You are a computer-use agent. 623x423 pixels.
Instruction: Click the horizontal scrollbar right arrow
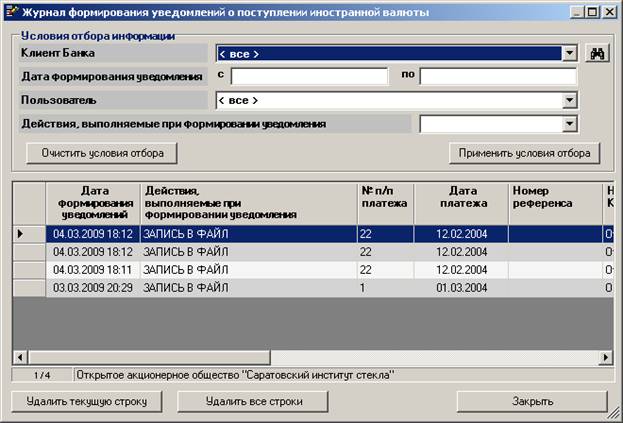coord(606,357)
